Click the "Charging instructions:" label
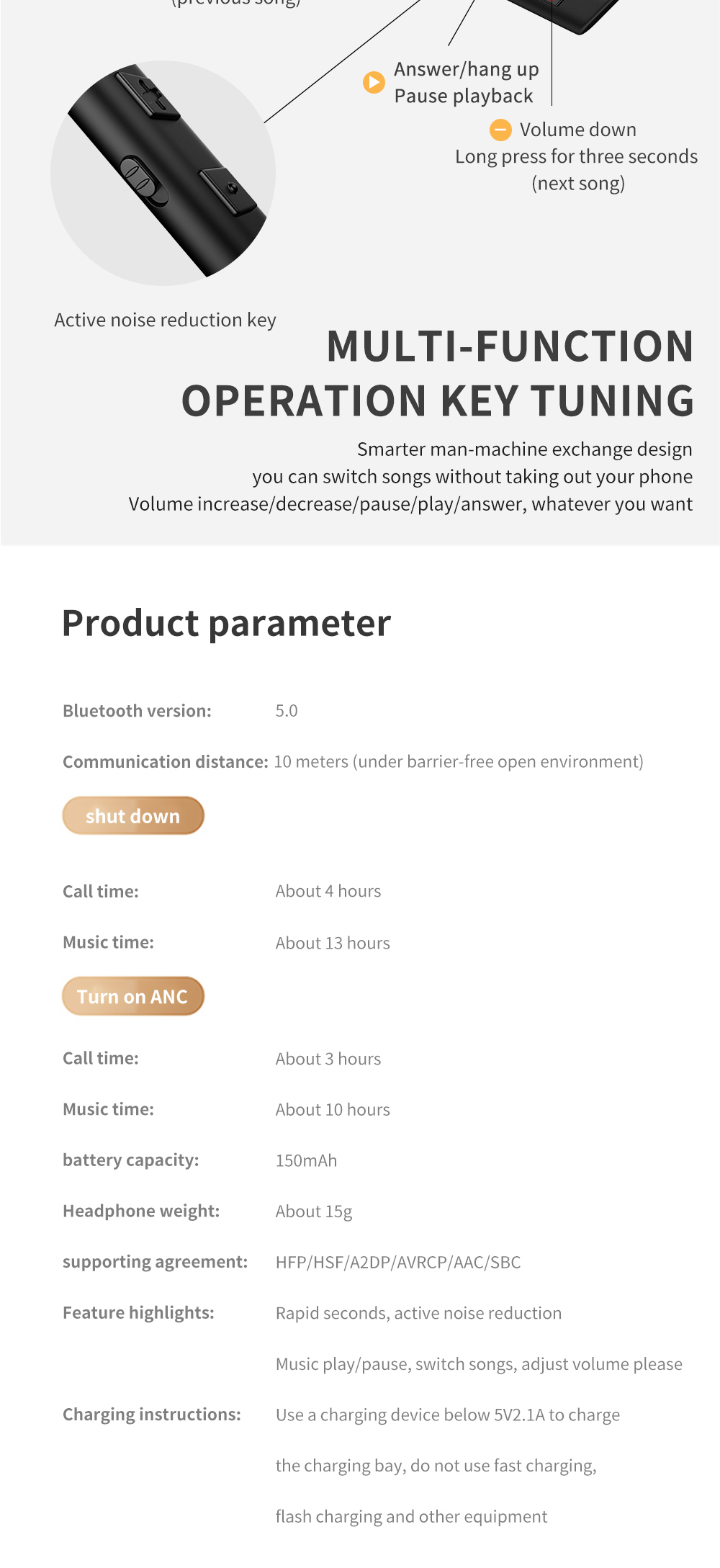 pyautogui.click(x=151, y=1415)
